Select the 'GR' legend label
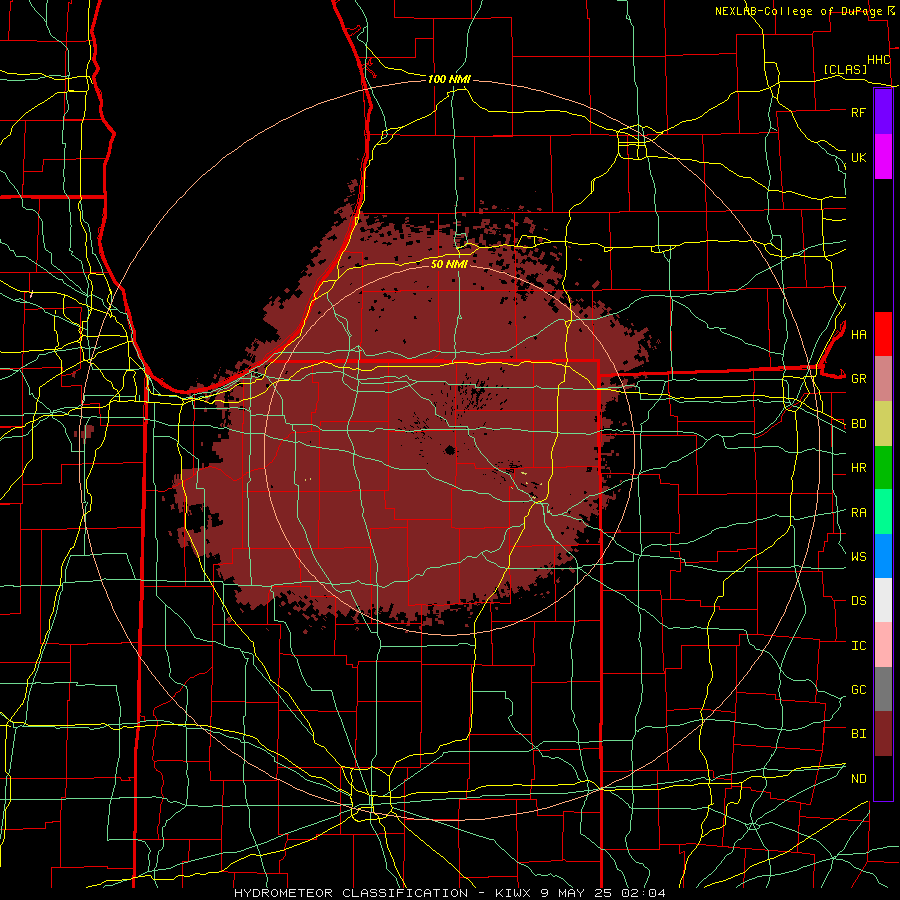This screenshot has width=900, height=900. click(x=858, y=379)
